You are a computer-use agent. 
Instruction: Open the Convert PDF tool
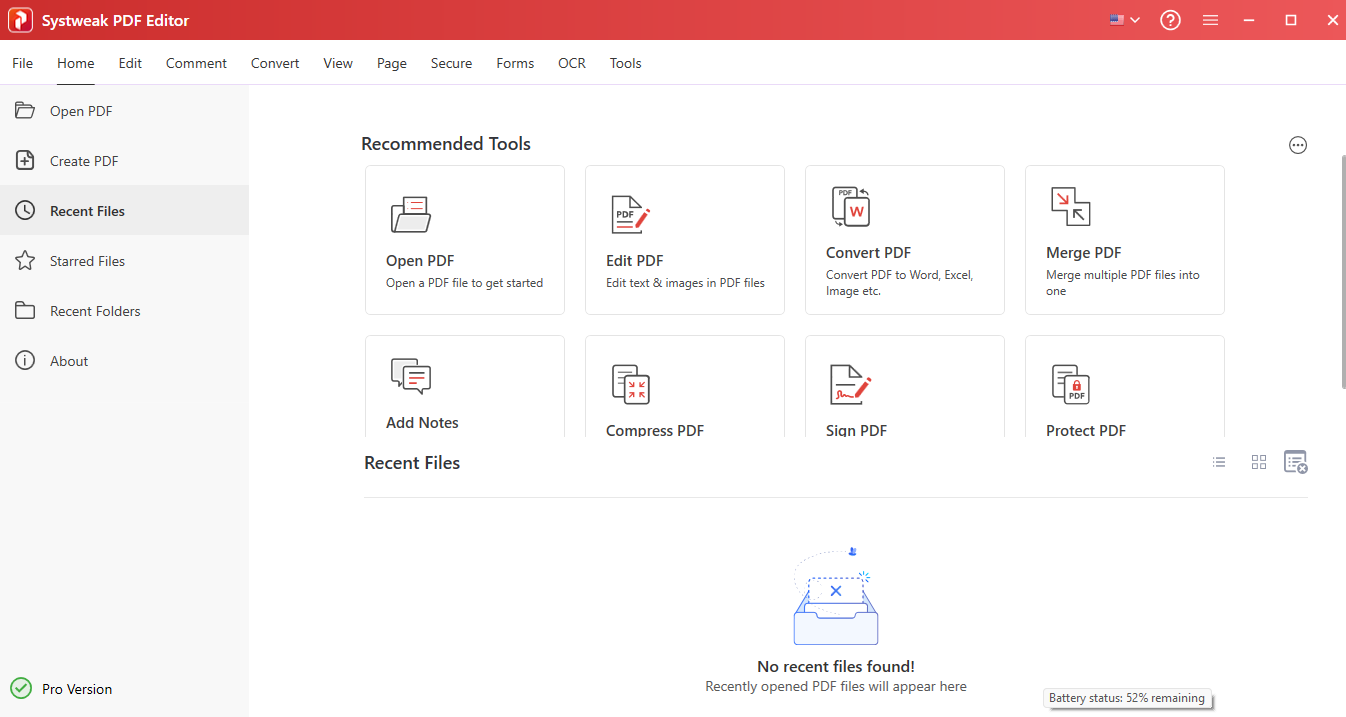pos(904,240)
